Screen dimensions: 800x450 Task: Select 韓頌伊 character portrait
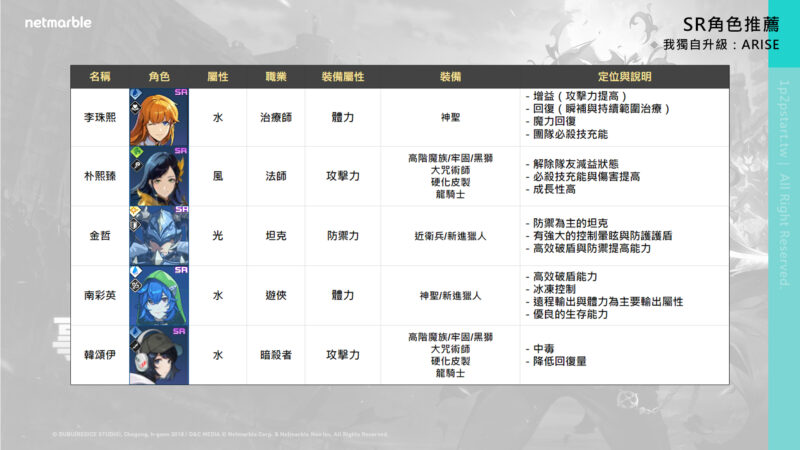[x=159, y=355]
